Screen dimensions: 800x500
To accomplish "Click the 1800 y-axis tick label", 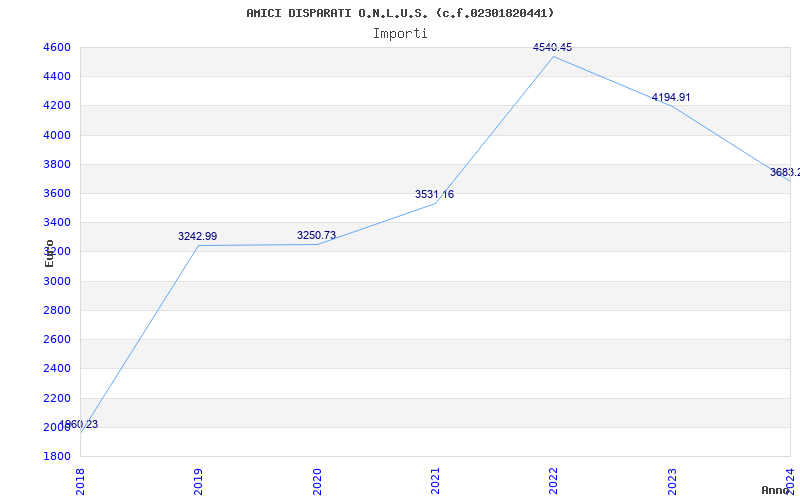I will pyautogui.click(x=57, y=456).
